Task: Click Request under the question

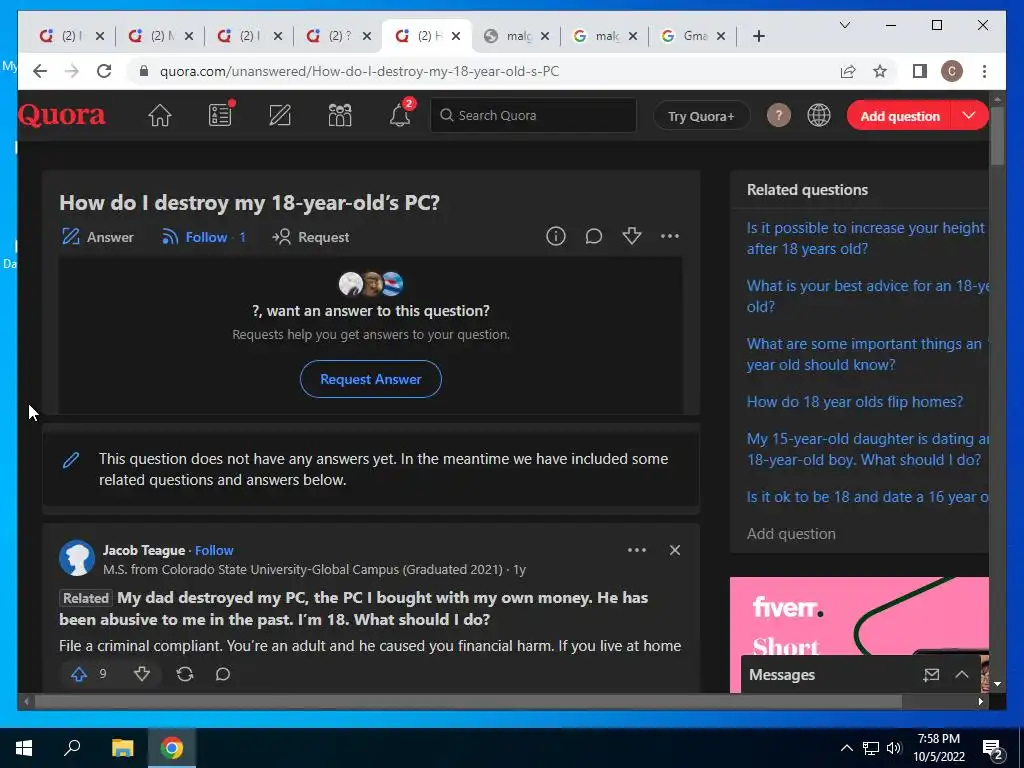Action: tap(311, 236)
